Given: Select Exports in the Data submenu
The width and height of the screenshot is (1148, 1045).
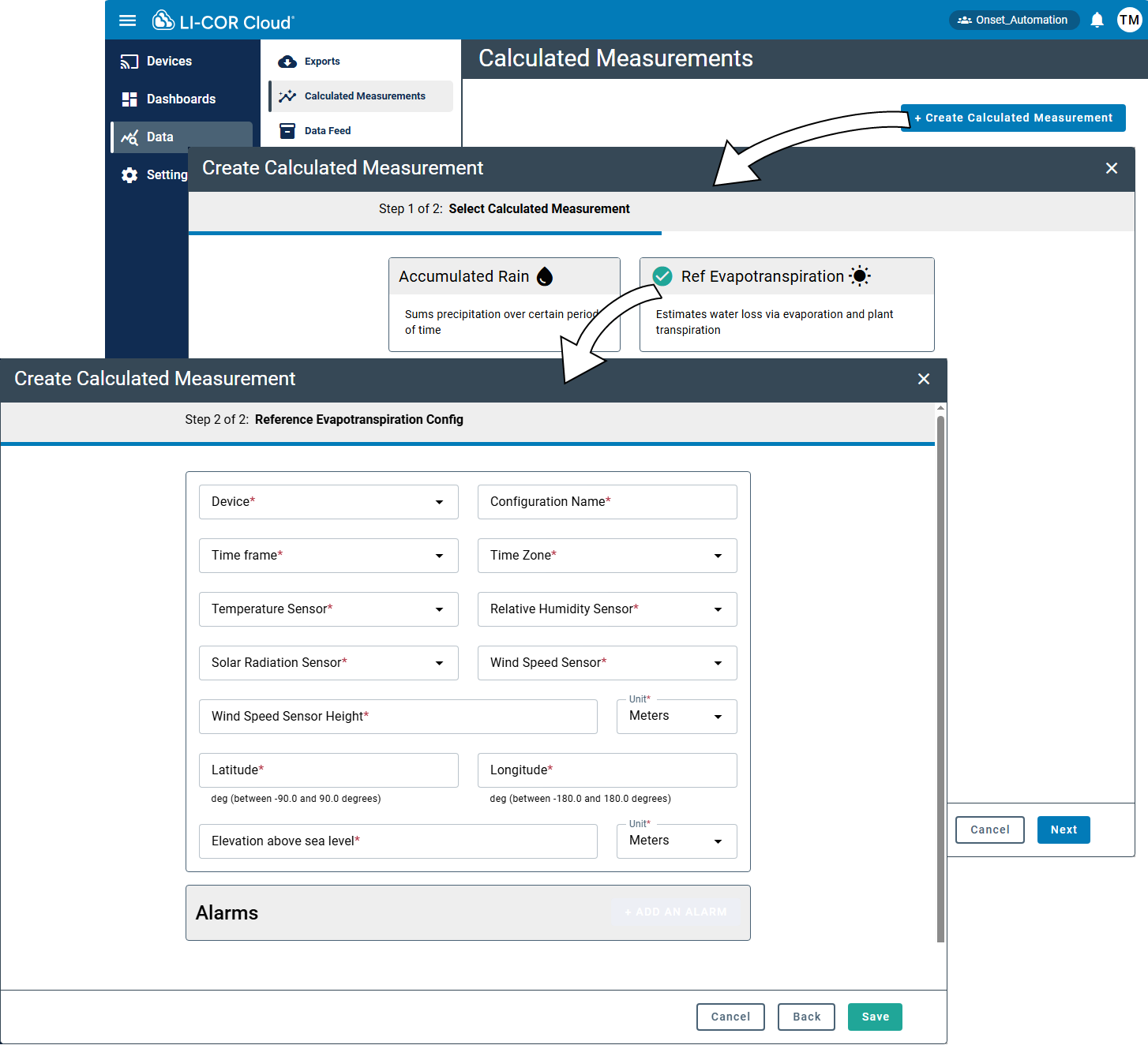Looking at the screenshot, I should (361, 62).
